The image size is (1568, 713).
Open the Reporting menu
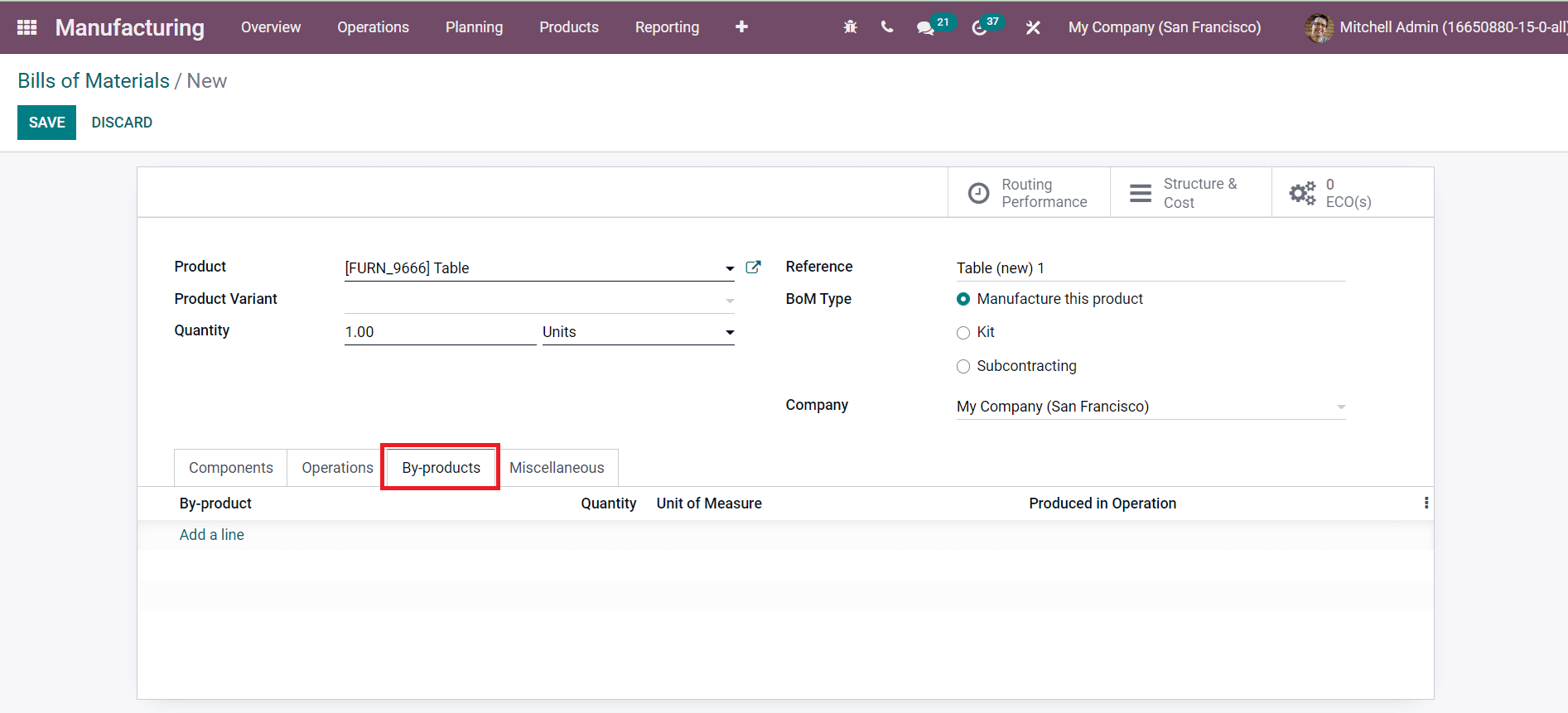pyautogui.click(x=667, y=27)
